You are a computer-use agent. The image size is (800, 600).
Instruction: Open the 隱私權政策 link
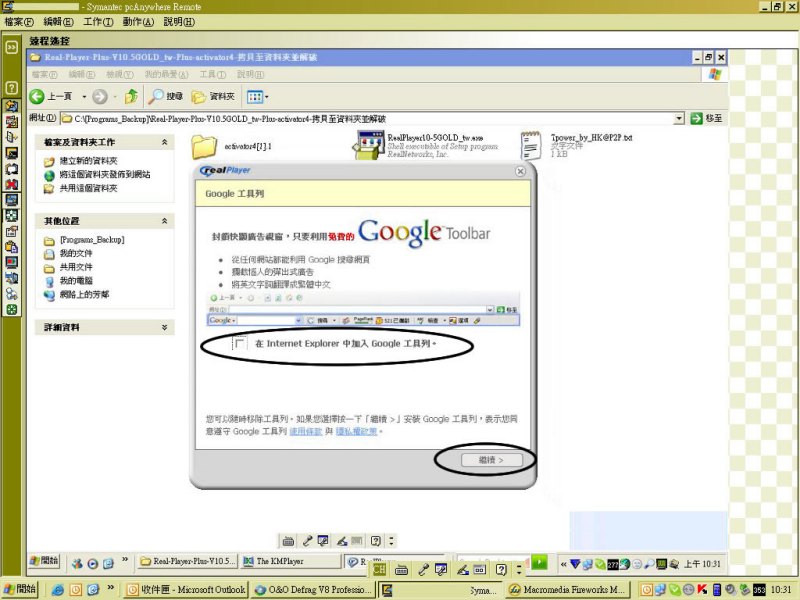(357, 431)
